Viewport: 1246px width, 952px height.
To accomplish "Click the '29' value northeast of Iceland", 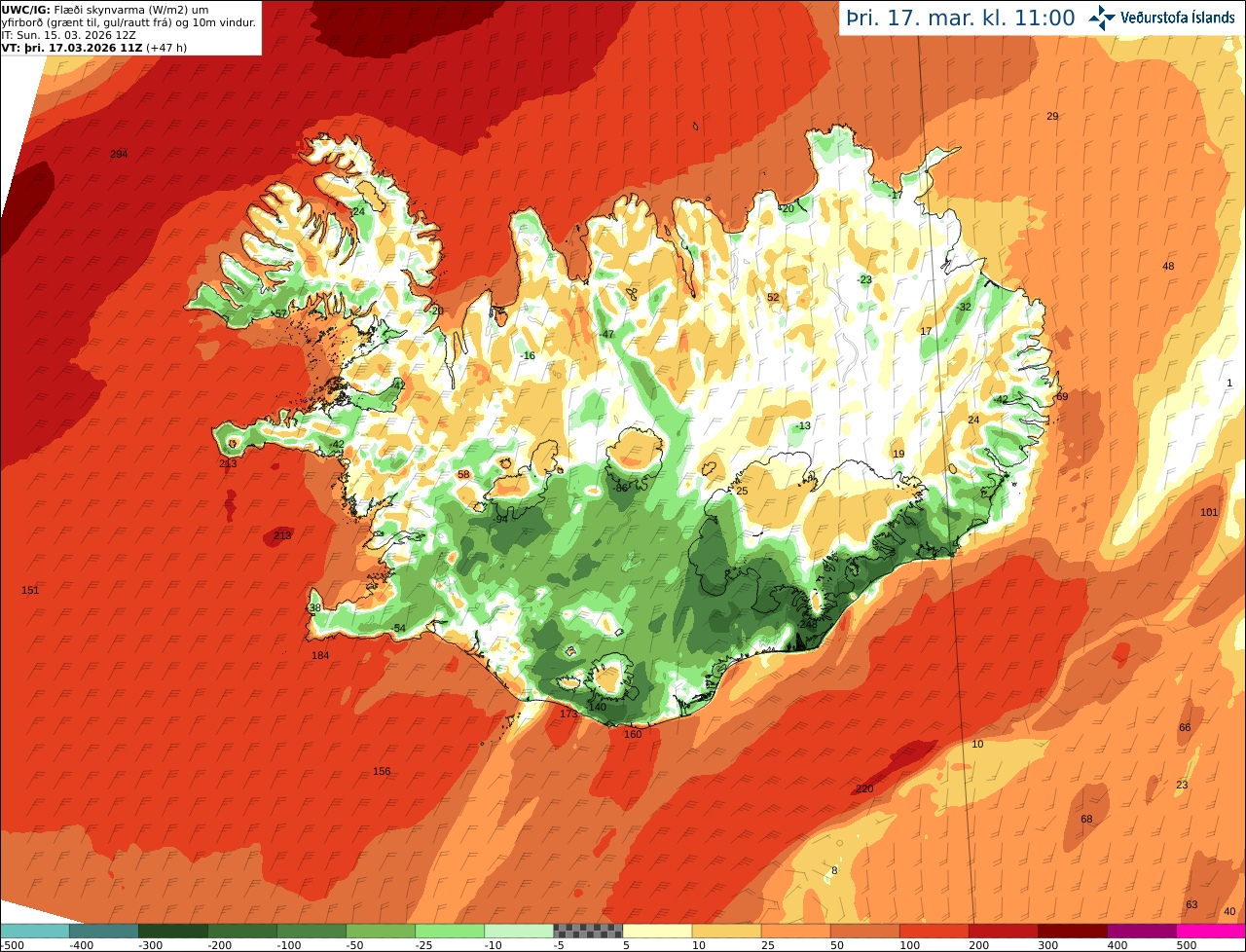I will [x=1052, y=117].
